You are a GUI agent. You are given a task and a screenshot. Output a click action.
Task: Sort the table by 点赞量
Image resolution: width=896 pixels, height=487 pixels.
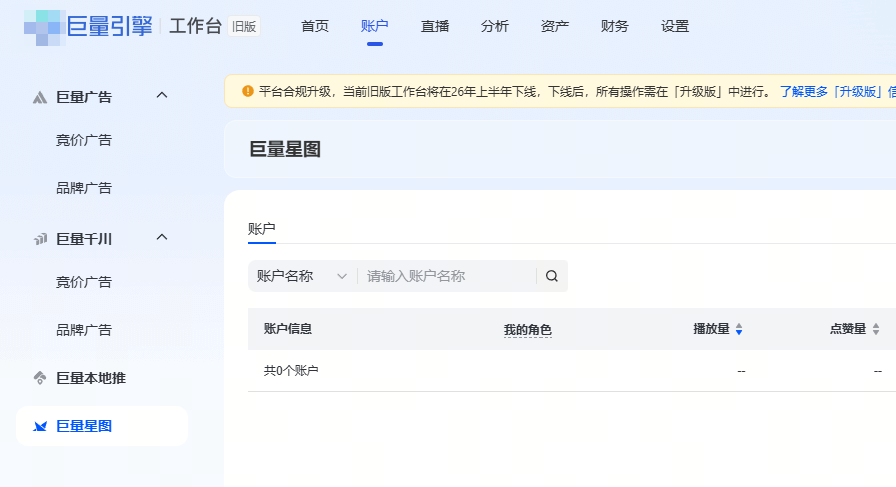[x=875, y=329]
